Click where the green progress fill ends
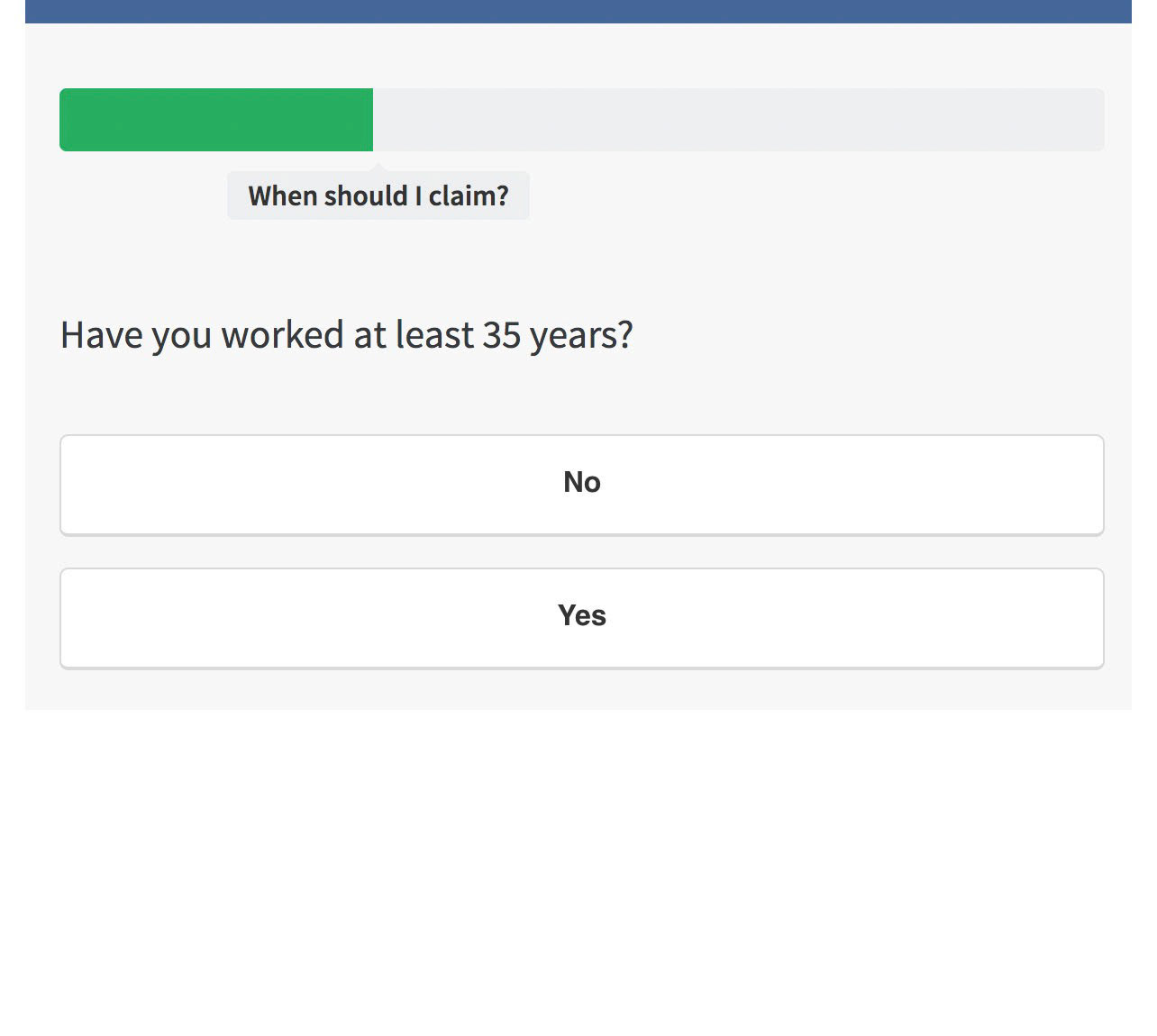1157x1036 pixels. 371,120
